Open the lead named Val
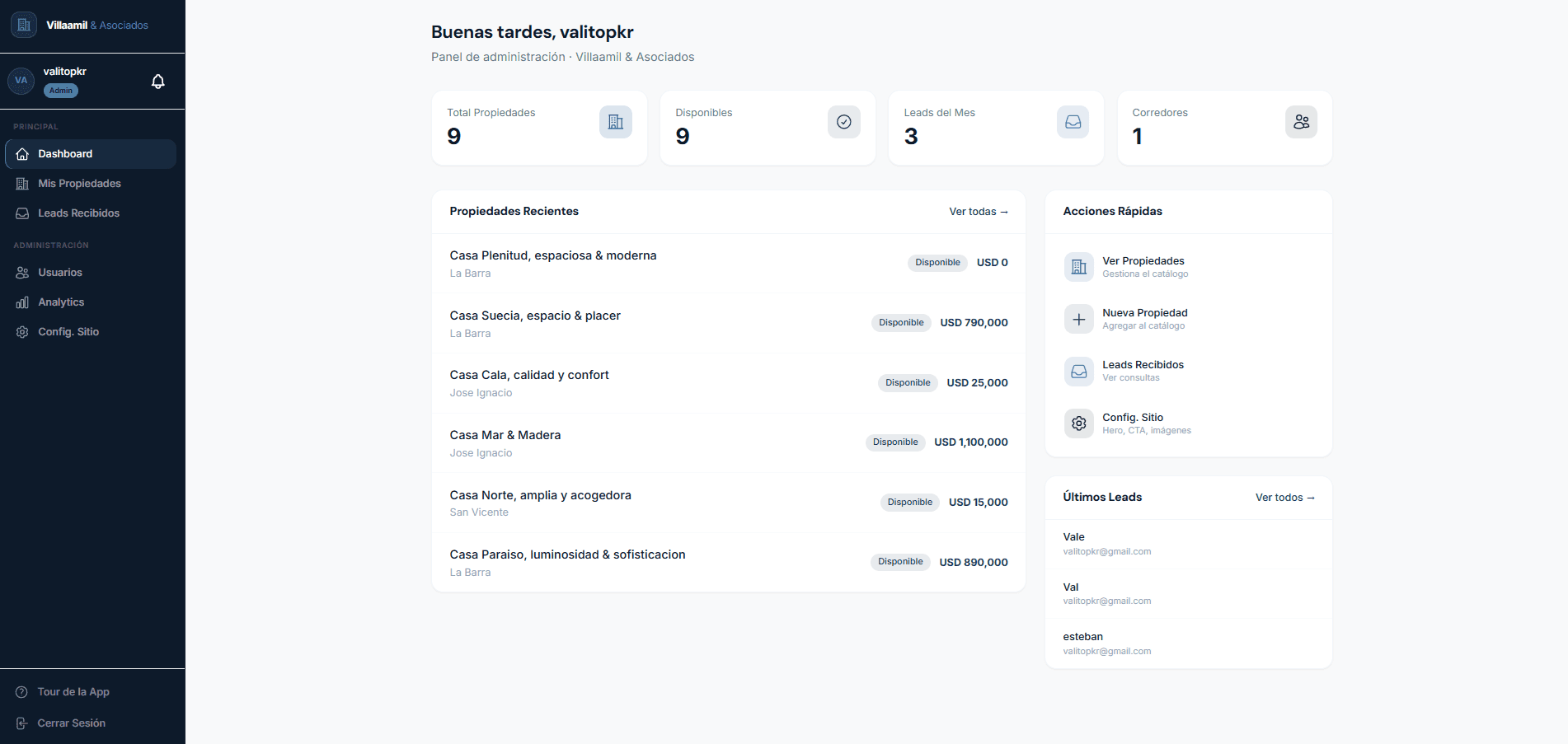This screenshot has width=1568, height=744. coord(1188,593)
